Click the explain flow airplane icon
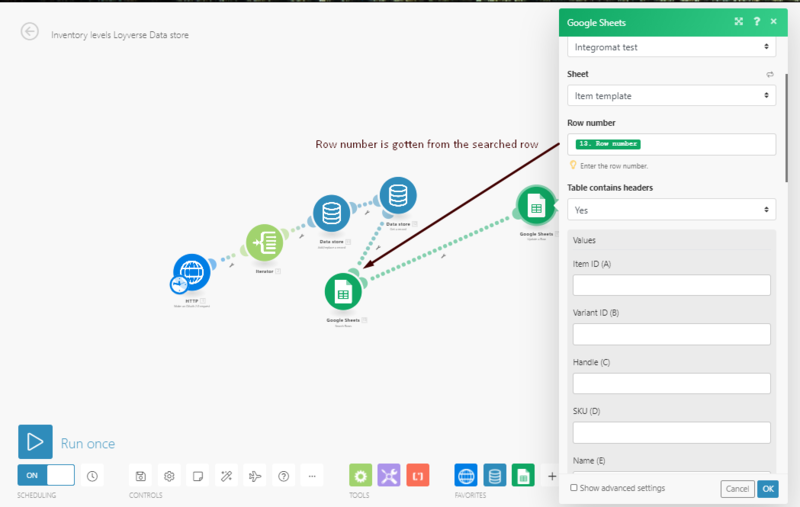The width and height of the screenshot is (800, 507). coord(255,476)
